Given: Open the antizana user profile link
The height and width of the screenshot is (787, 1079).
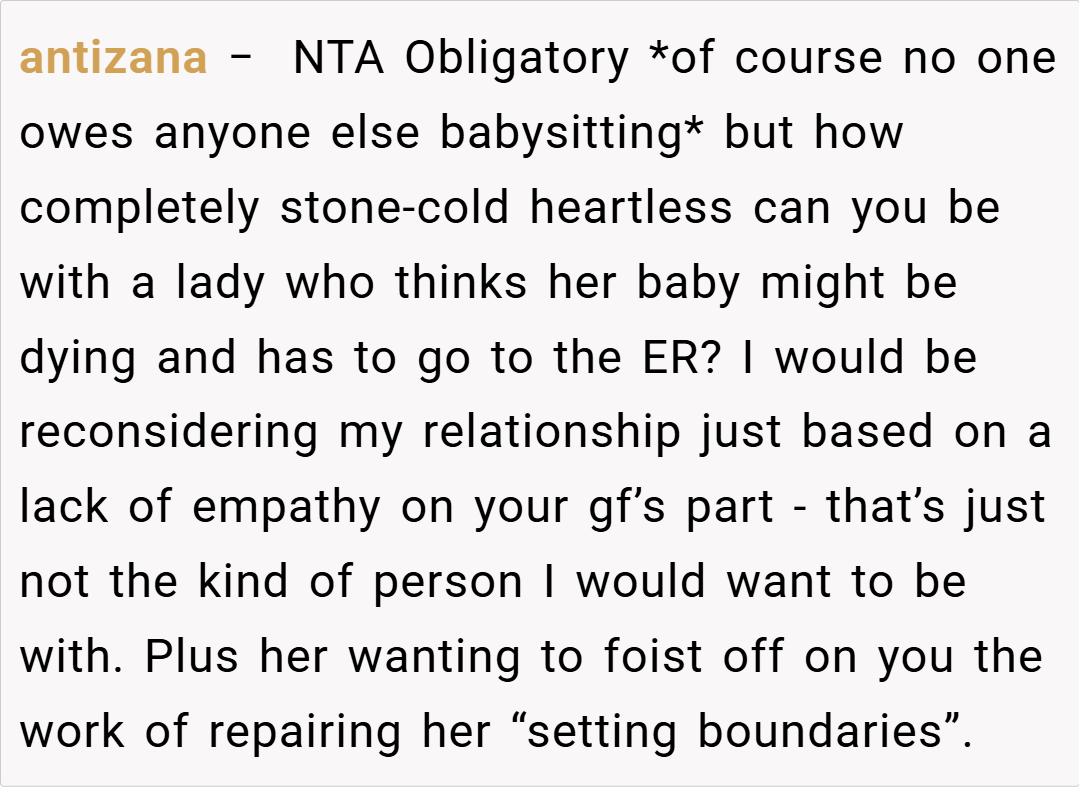Looking at the screenshot, I should (113, 58).
